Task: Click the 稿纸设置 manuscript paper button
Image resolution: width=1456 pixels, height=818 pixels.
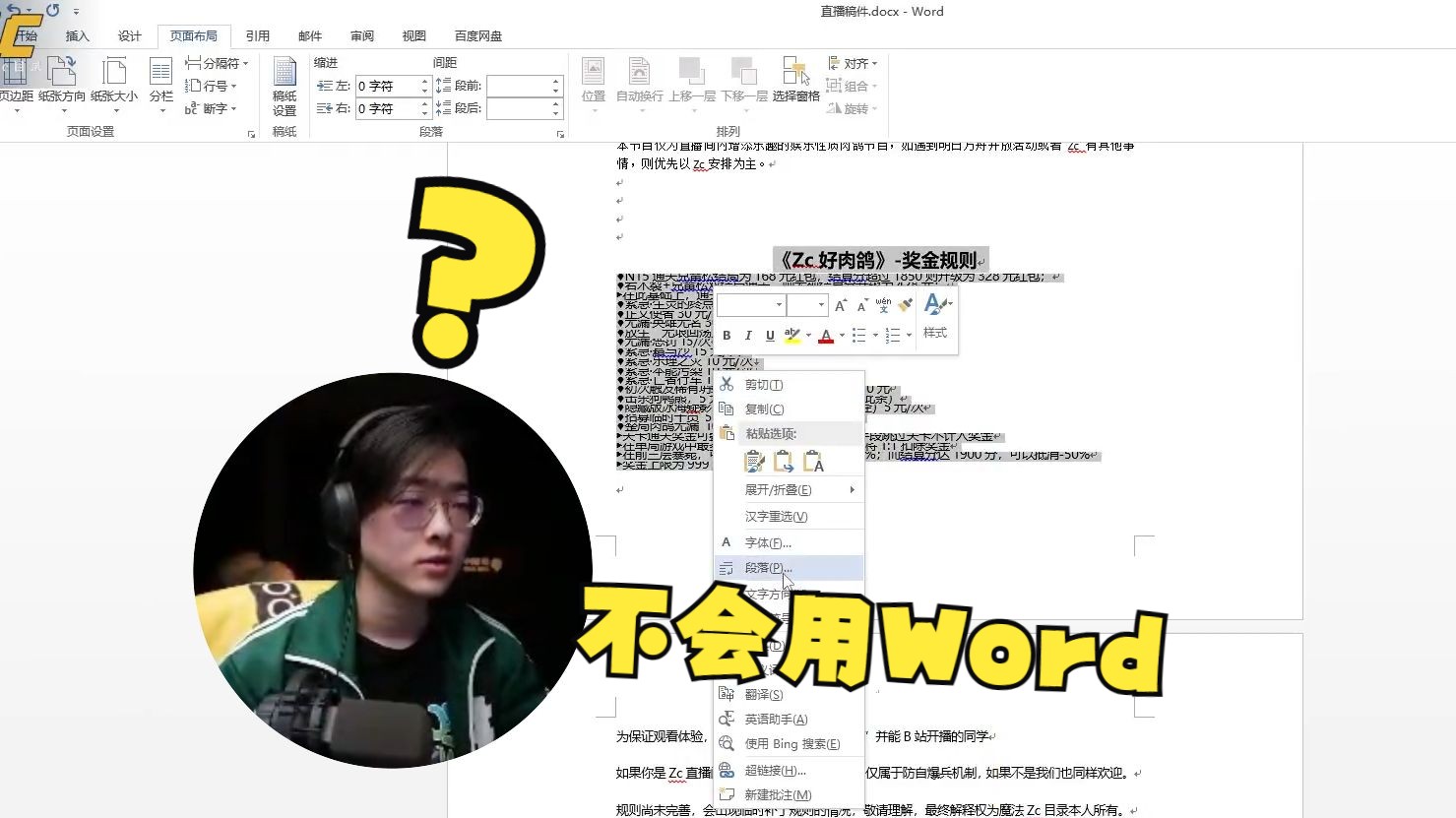Action: 285,87
